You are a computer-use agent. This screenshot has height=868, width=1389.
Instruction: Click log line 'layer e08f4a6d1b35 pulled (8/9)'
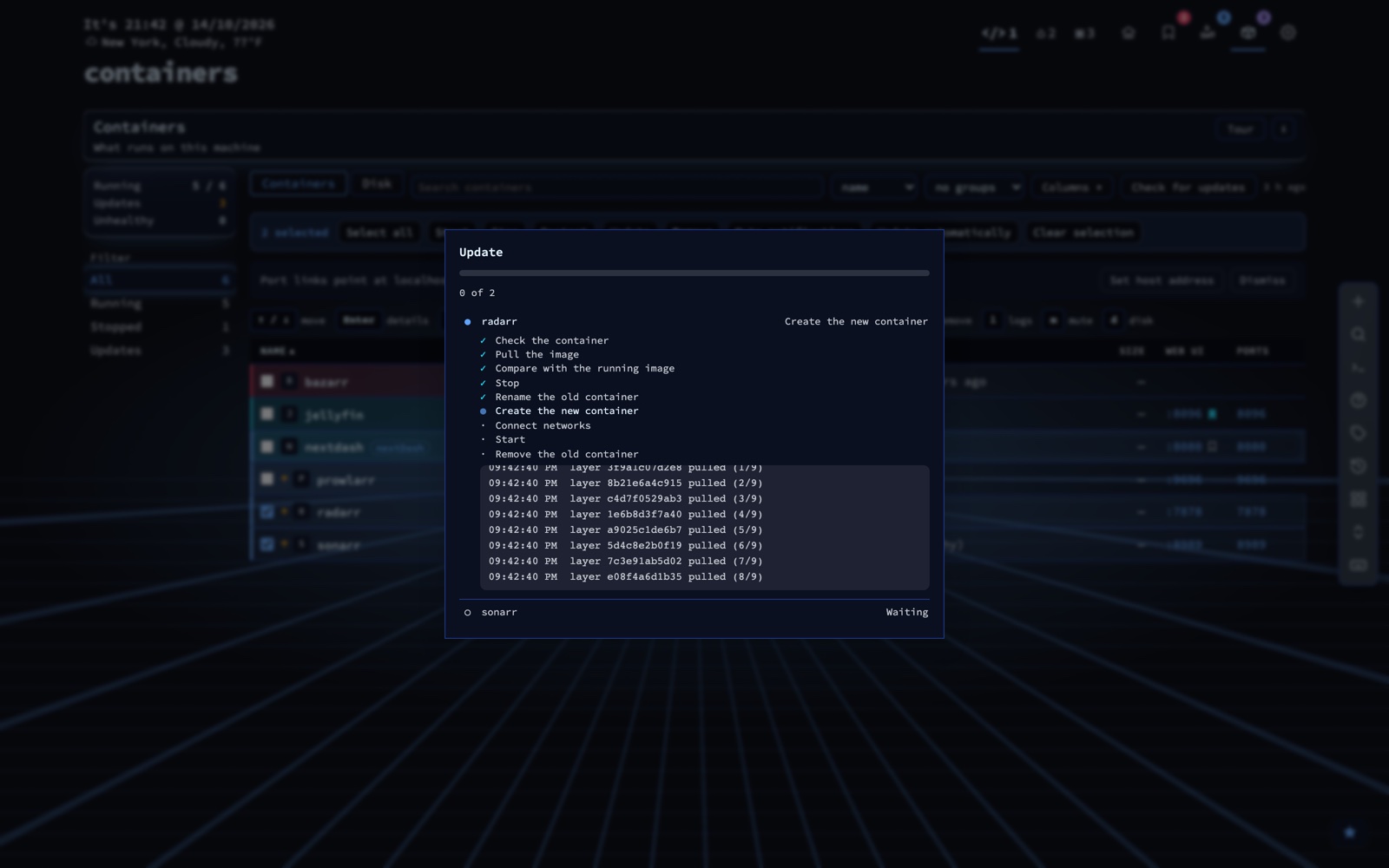[x=625, y=576]
